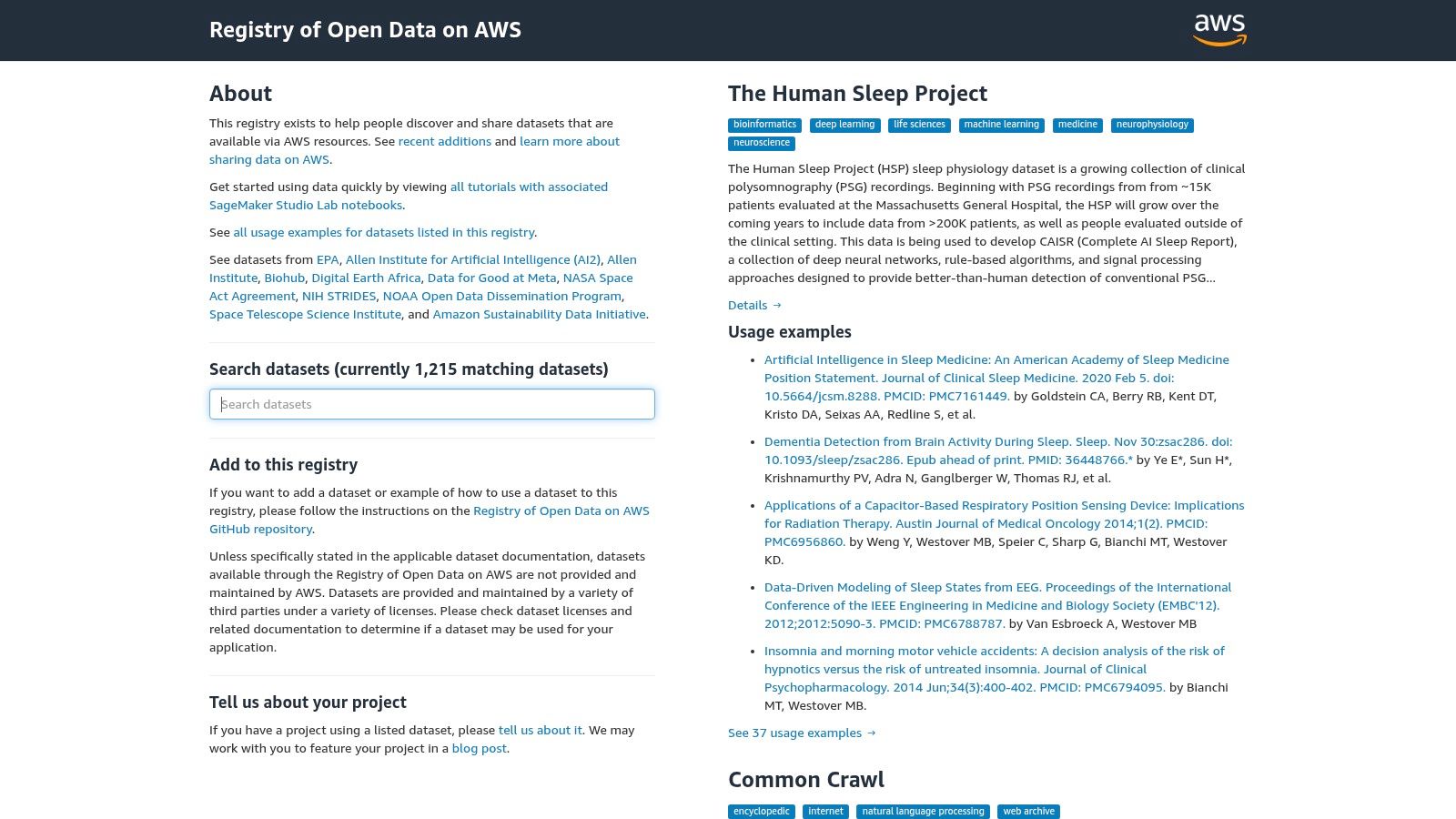The height and width of the screenshot is (819, 1456).
Task: Open the Common Crawl dataset heading
Action: click(806, 780)
